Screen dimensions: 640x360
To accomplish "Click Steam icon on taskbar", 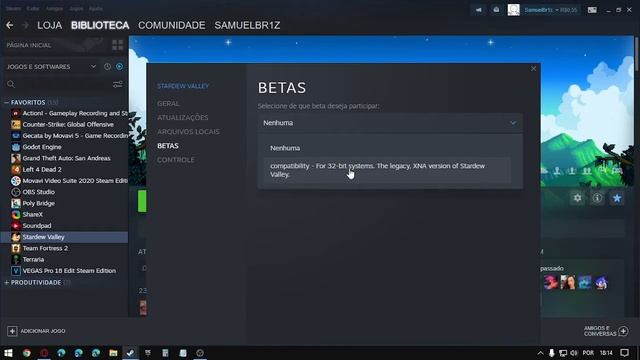I will (131, 353).
